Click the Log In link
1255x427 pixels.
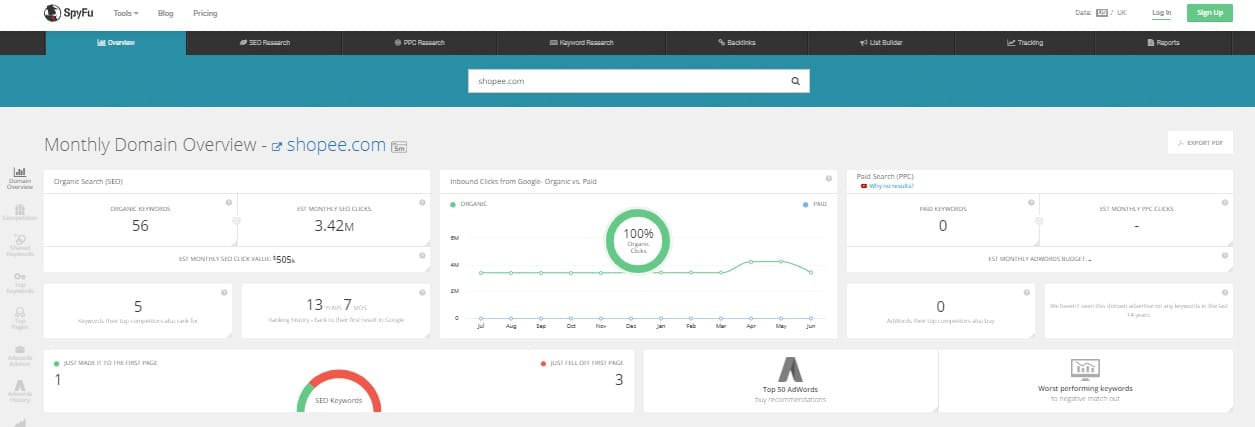[1161, 13]
